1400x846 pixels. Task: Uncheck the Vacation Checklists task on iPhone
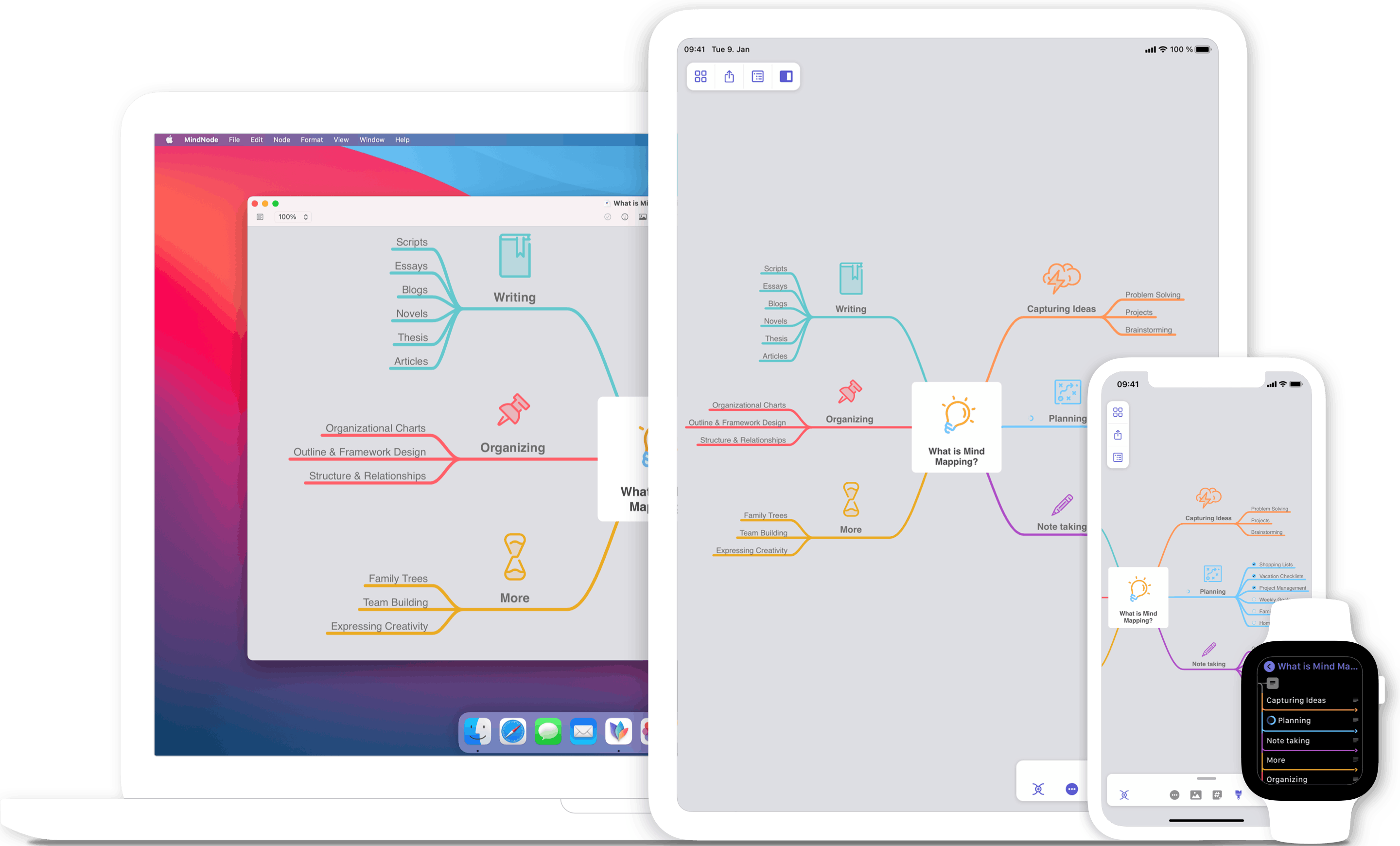(x=1254, y=576)
